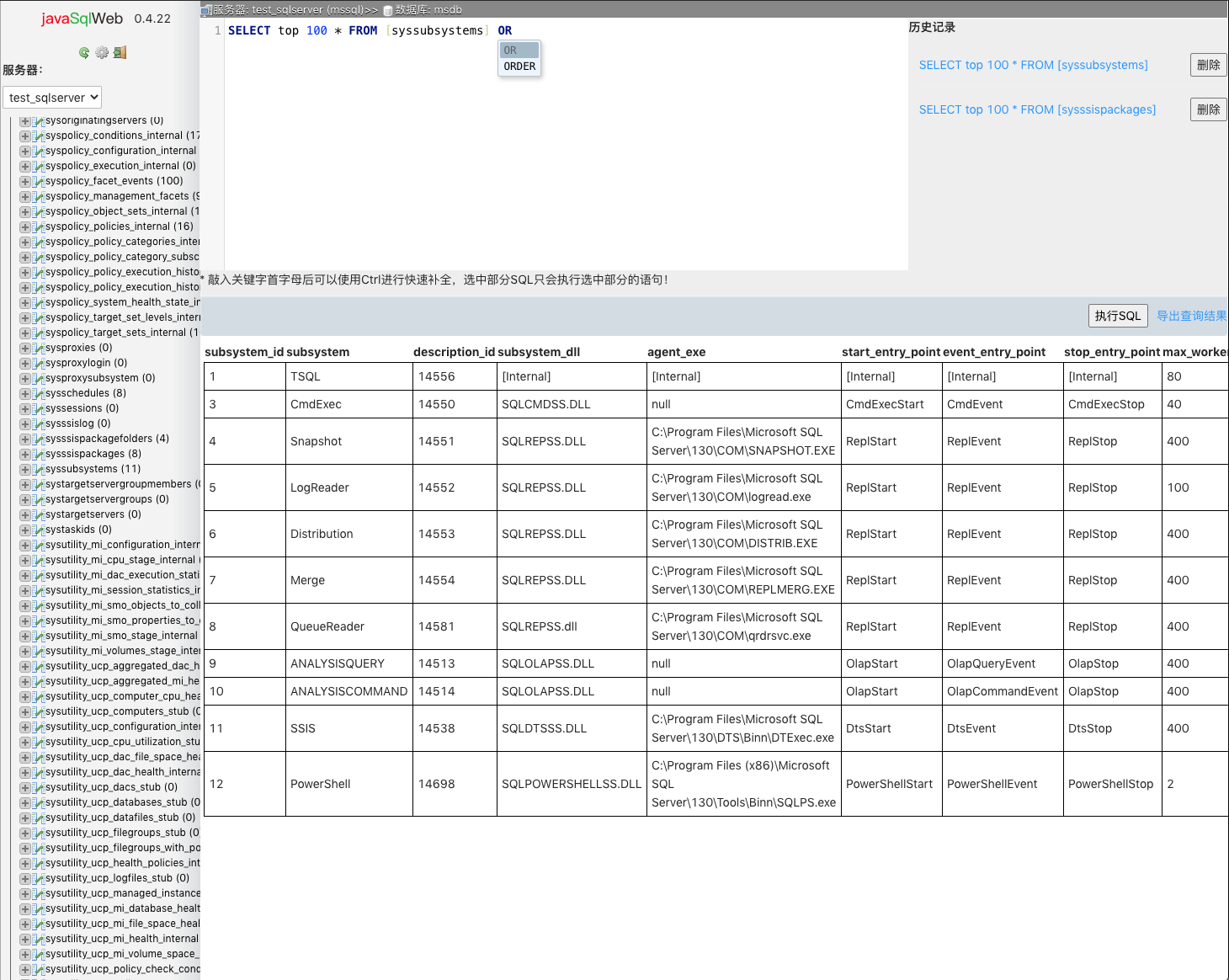Click table icon beside sysssispackages (8)
This screenshot has height=980, width=1229.
point(39,455)
